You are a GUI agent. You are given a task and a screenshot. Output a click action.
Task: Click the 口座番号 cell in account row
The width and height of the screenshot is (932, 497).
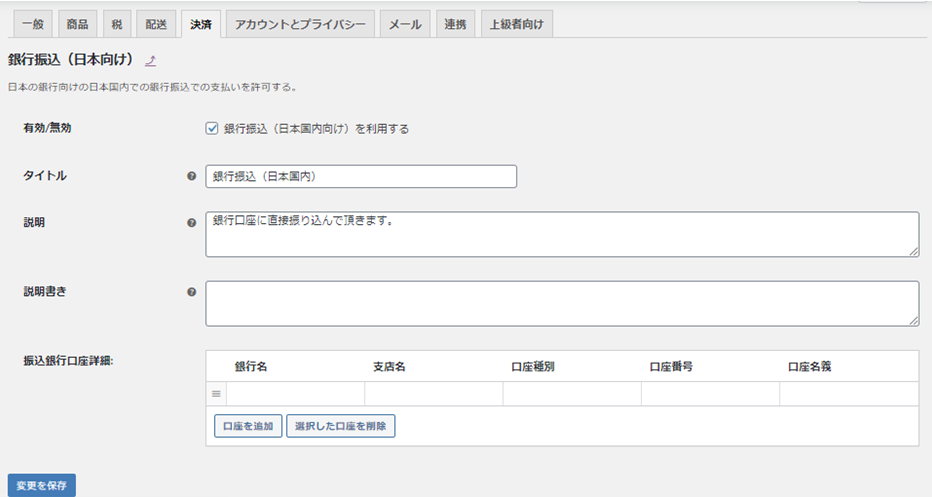pyautogui.click(x=711, y=394)
